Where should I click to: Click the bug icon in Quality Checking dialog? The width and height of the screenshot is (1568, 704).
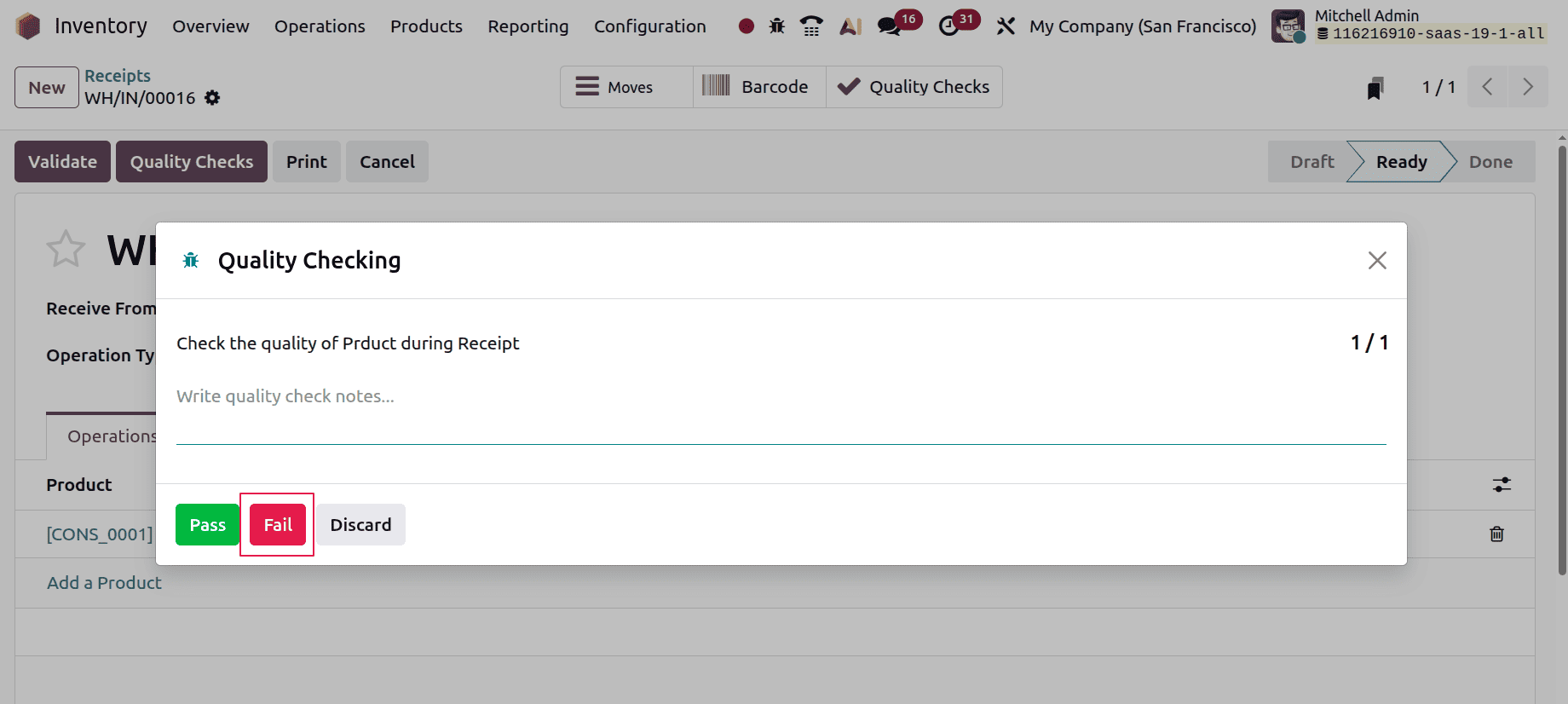coord(191,260)
